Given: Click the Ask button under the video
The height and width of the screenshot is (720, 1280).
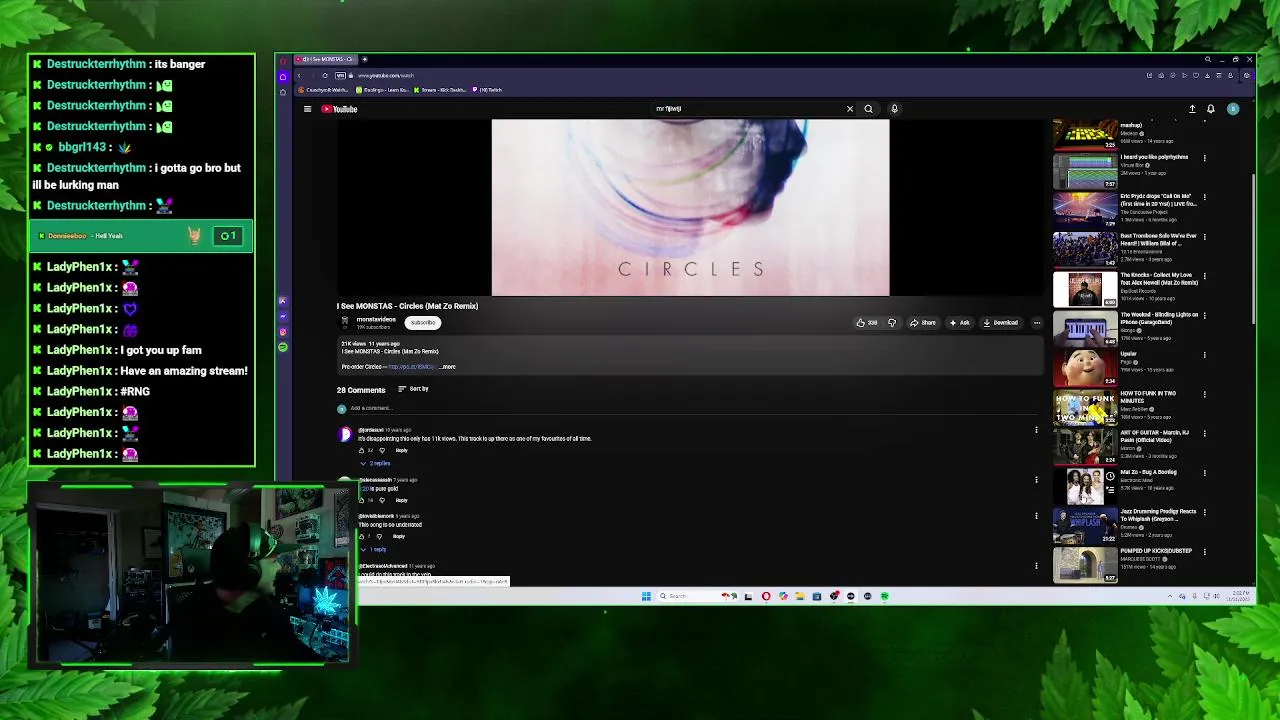Looking at the screenshot, I should (x=960, y=323).
